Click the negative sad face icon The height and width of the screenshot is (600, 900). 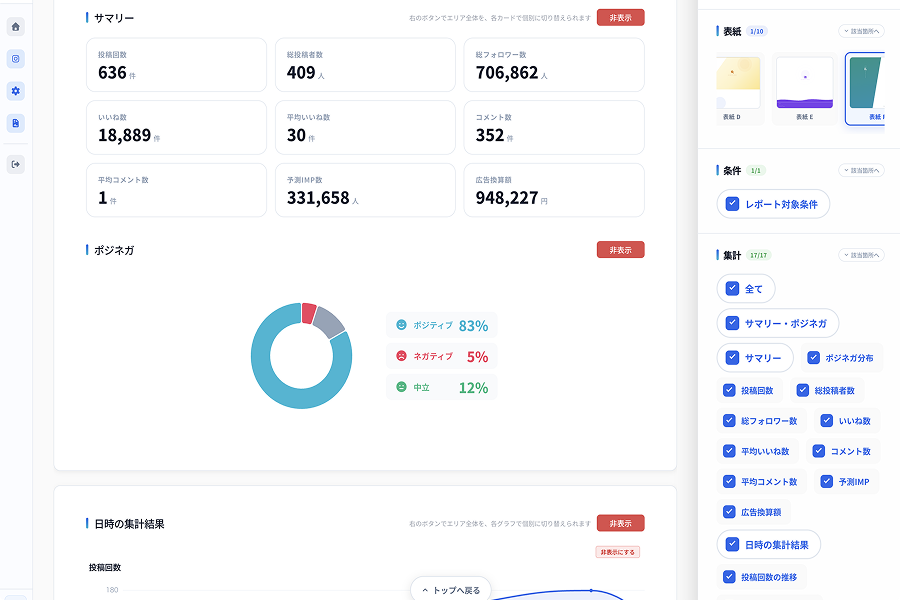(x=402, y=356)
